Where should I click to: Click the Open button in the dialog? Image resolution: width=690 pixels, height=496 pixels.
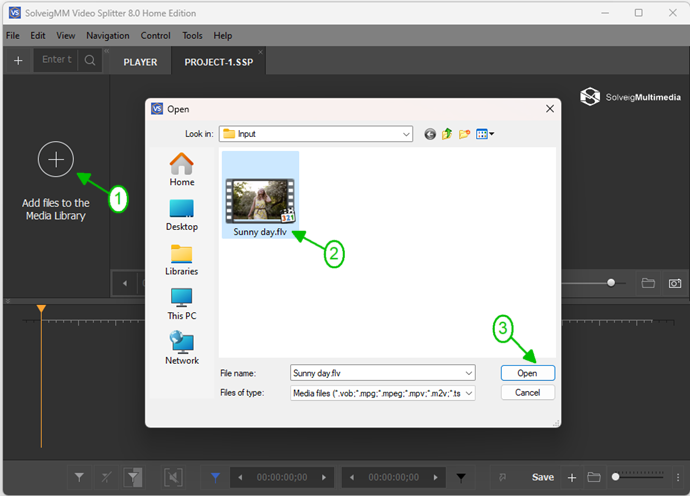point(528,373)
